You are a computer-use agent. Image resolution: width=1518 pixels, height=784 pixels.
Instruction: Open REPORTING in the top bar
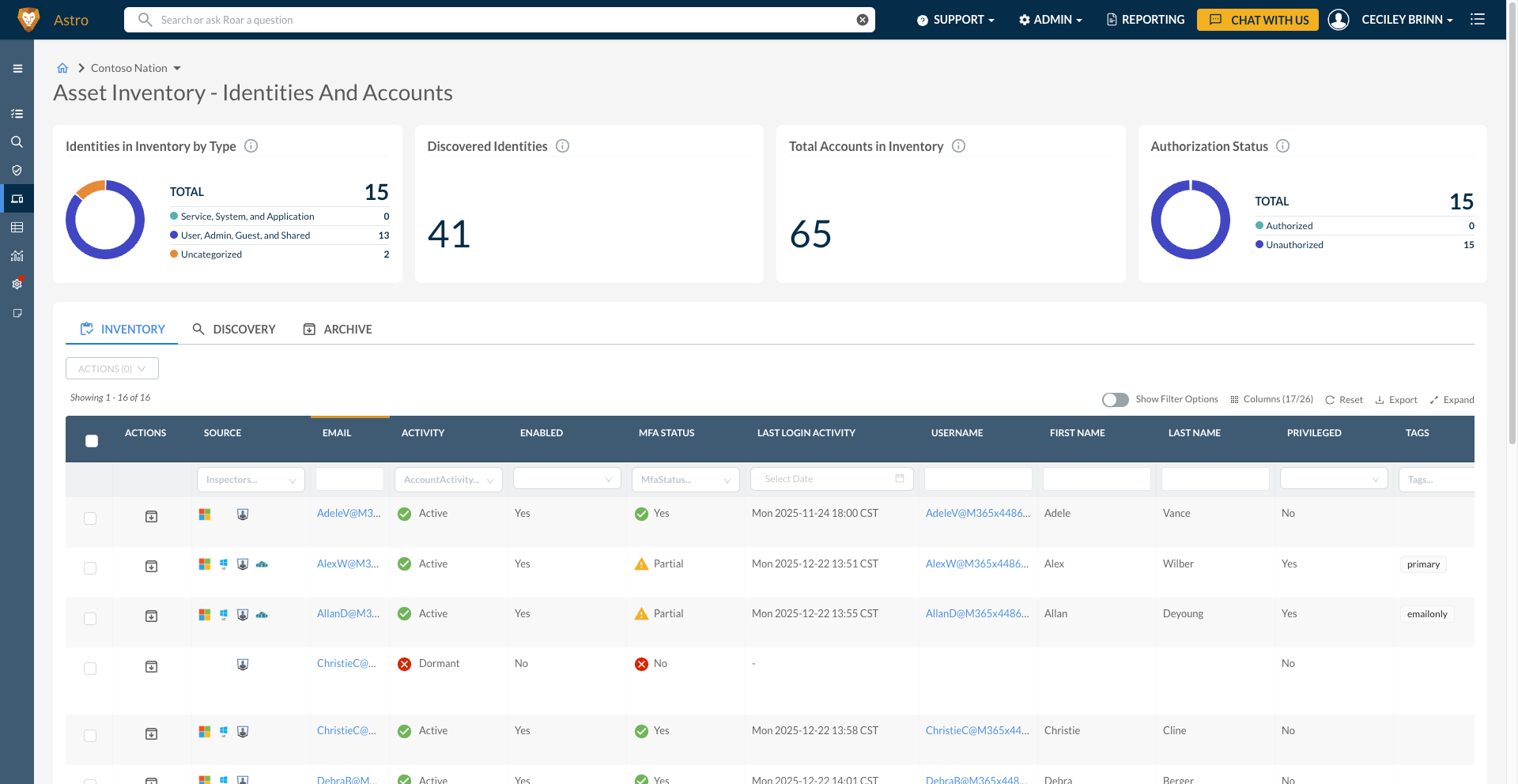tap(1145, 20)
